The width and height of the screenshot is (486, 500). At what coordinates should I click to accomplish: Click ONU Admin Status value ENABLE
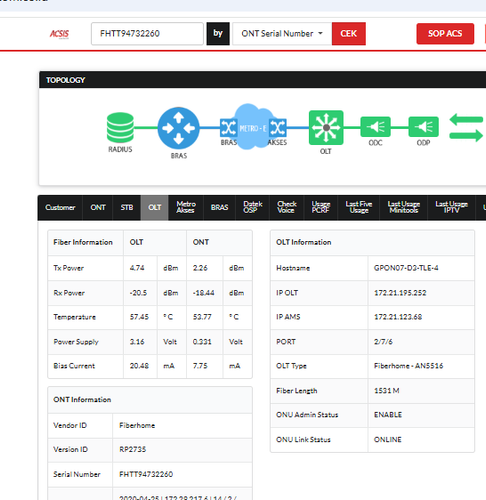point(388,415)
